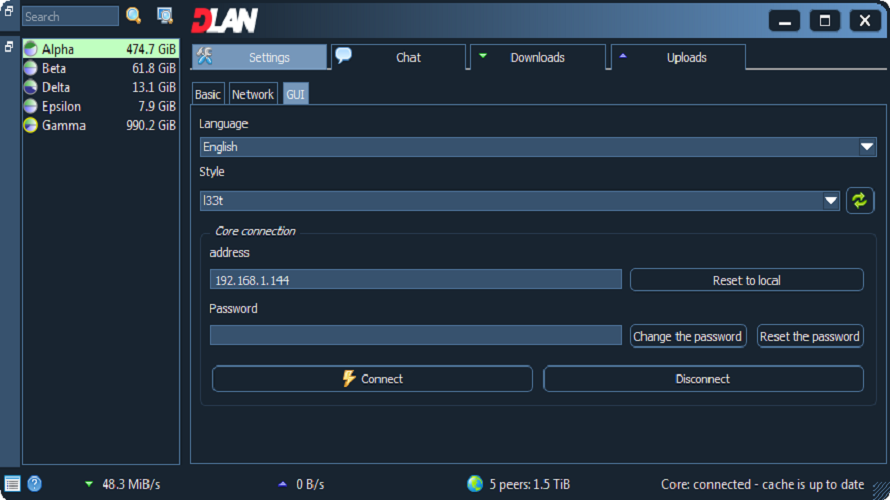890x500 pixels.
Task: Select peer Beta in the list
Action: tap(100, 68)
